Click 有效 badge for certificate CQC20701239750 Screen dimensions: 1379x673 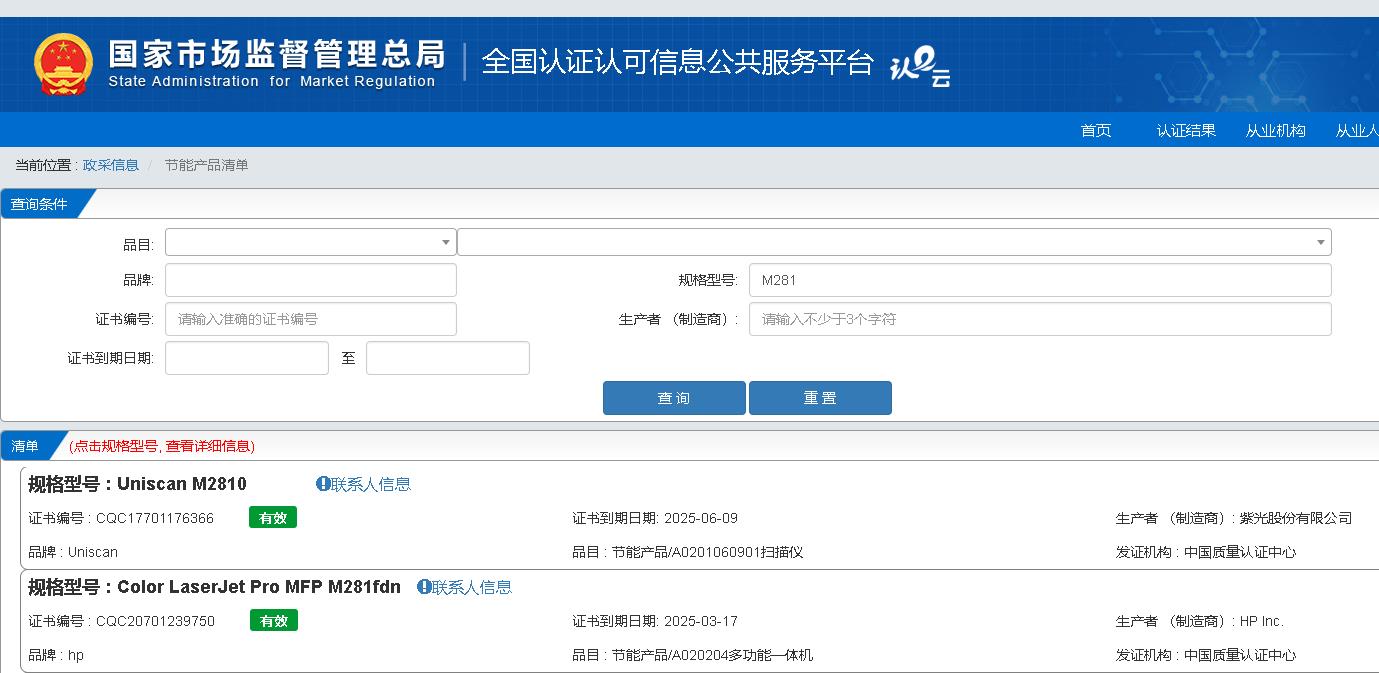click(x=274, y=621)
